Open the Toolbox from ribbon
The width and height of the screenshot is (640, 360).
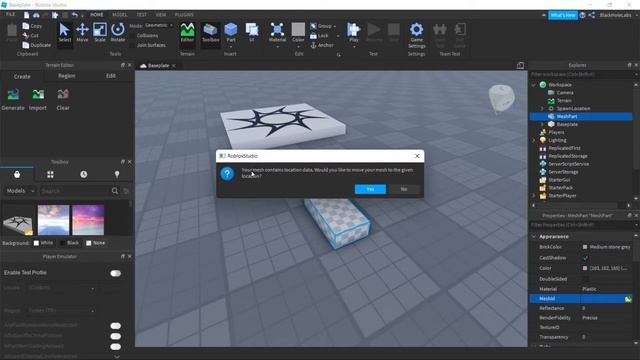[x=211, y=33]
